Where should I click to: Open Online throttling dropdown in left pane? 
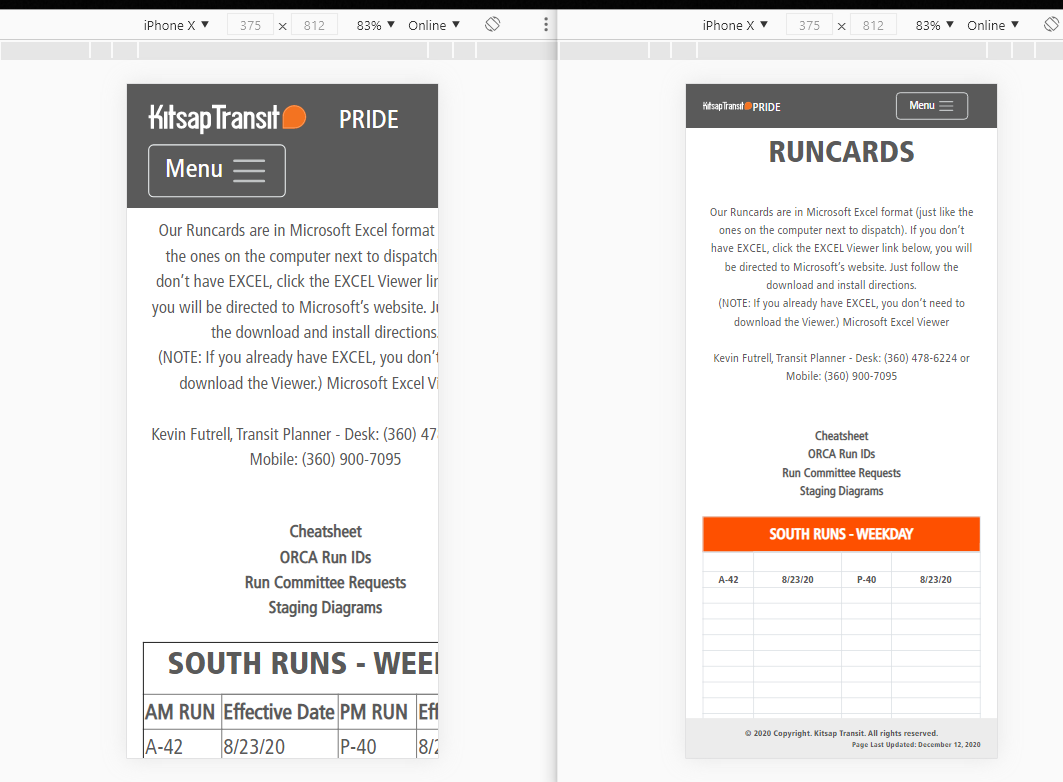434,25
